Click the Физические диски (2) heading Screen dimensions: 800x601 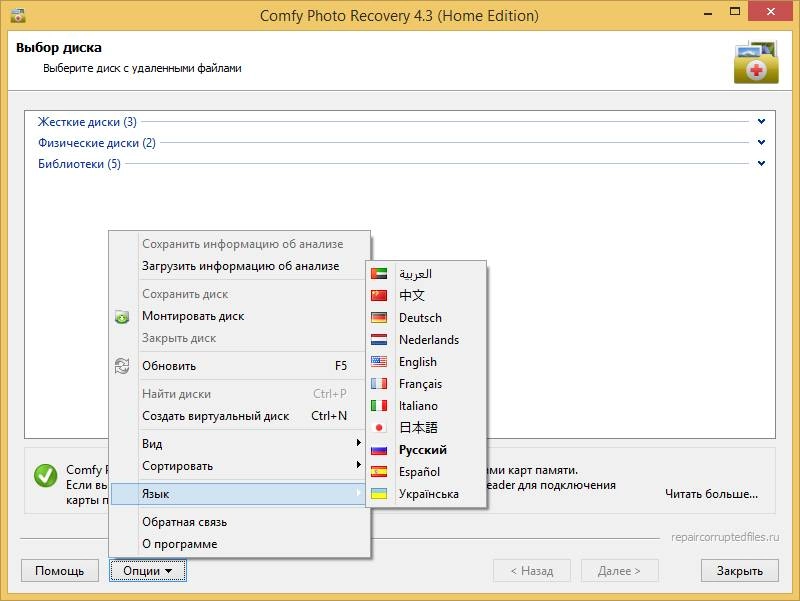97,142
